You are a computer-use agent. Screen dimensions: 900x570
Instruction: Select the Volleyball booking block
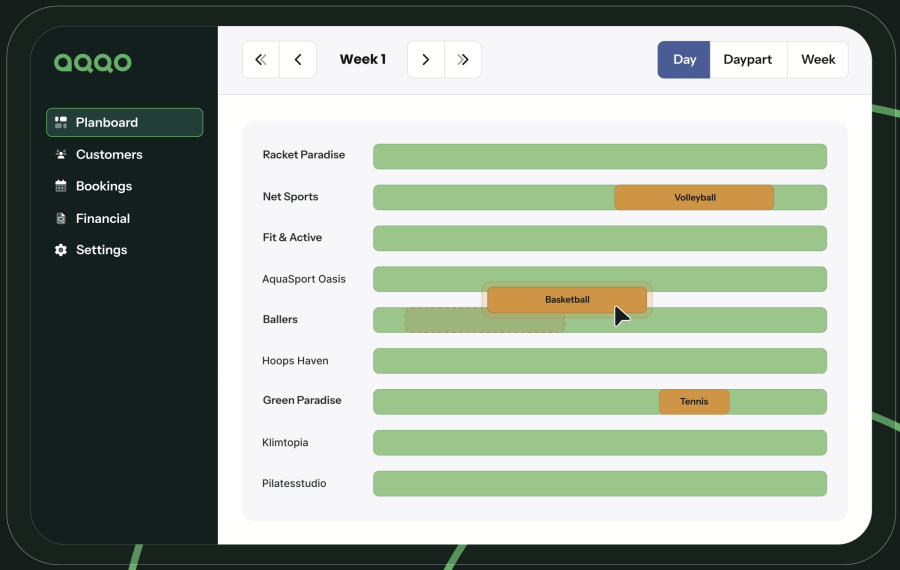694,198
